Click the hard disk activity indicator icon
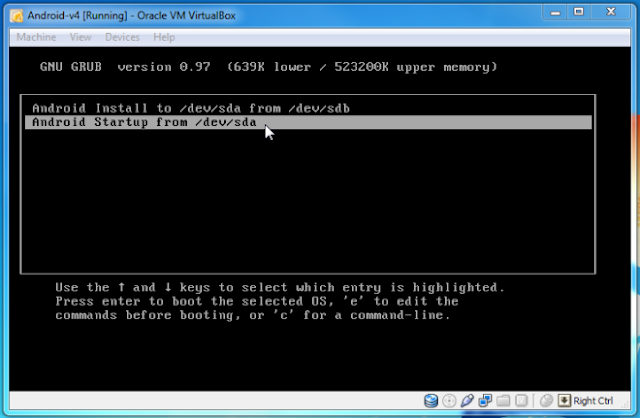640x418 pixels. (431, 401)
